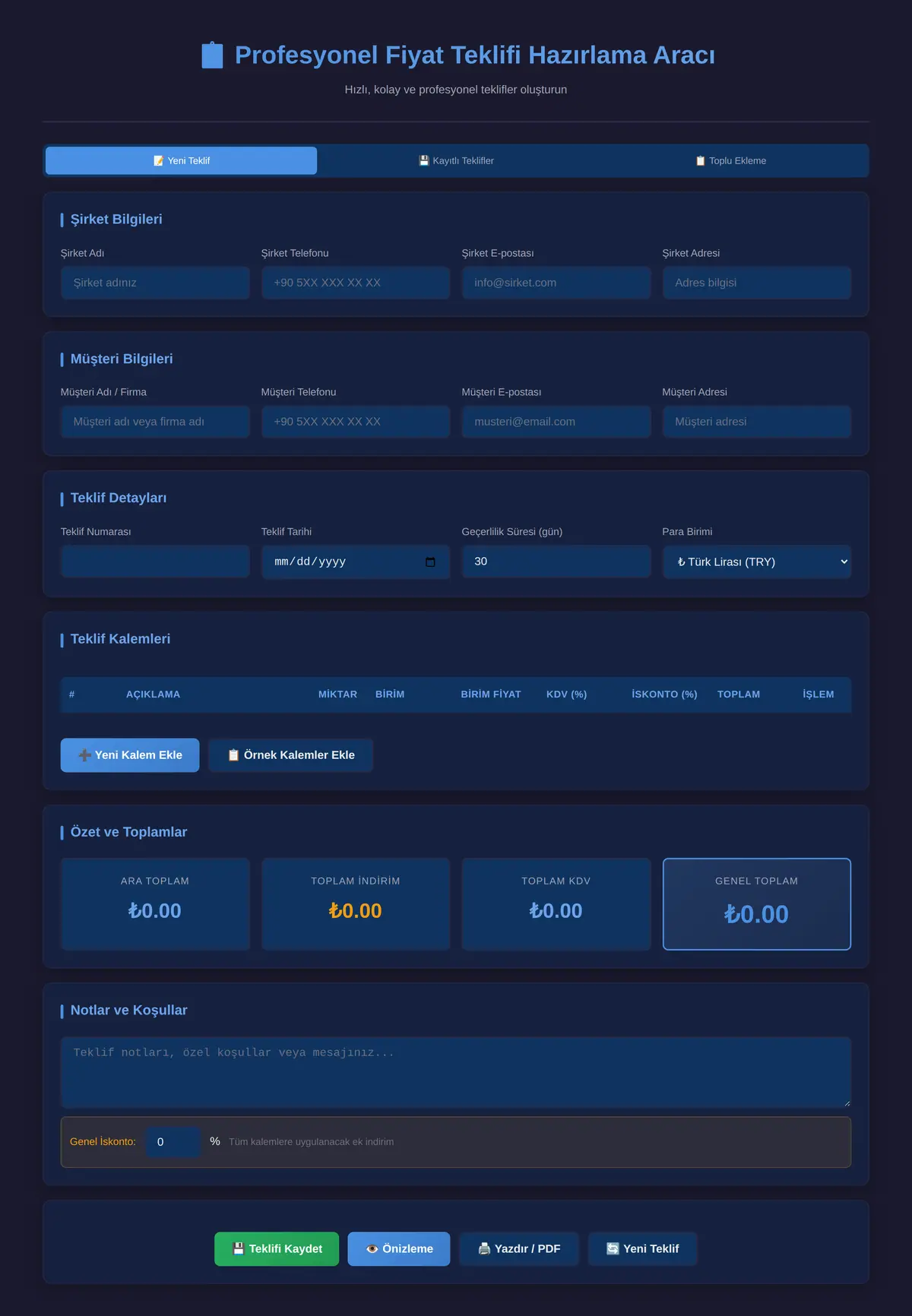This screenshot has height=1316, width=912.
Task: Select the Geçerlilik Süresi days field
Action: [556, 562]
